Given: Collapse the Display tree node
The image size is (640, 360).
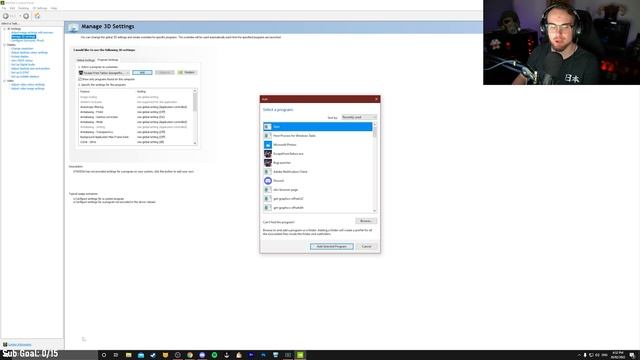Looking at the screenshot, I should click(4, 45).
